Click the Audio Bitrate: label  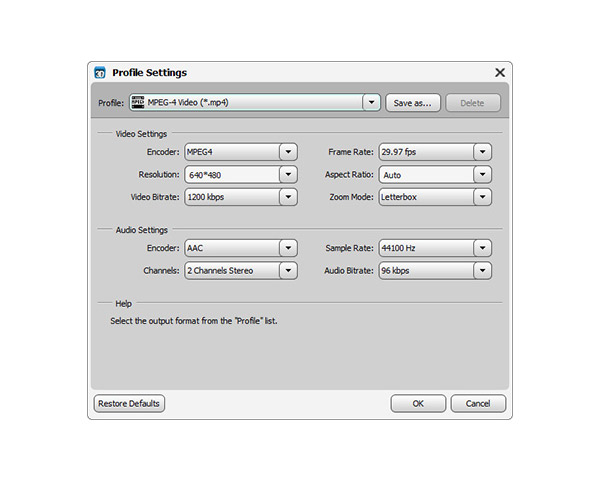coord(349,271)
